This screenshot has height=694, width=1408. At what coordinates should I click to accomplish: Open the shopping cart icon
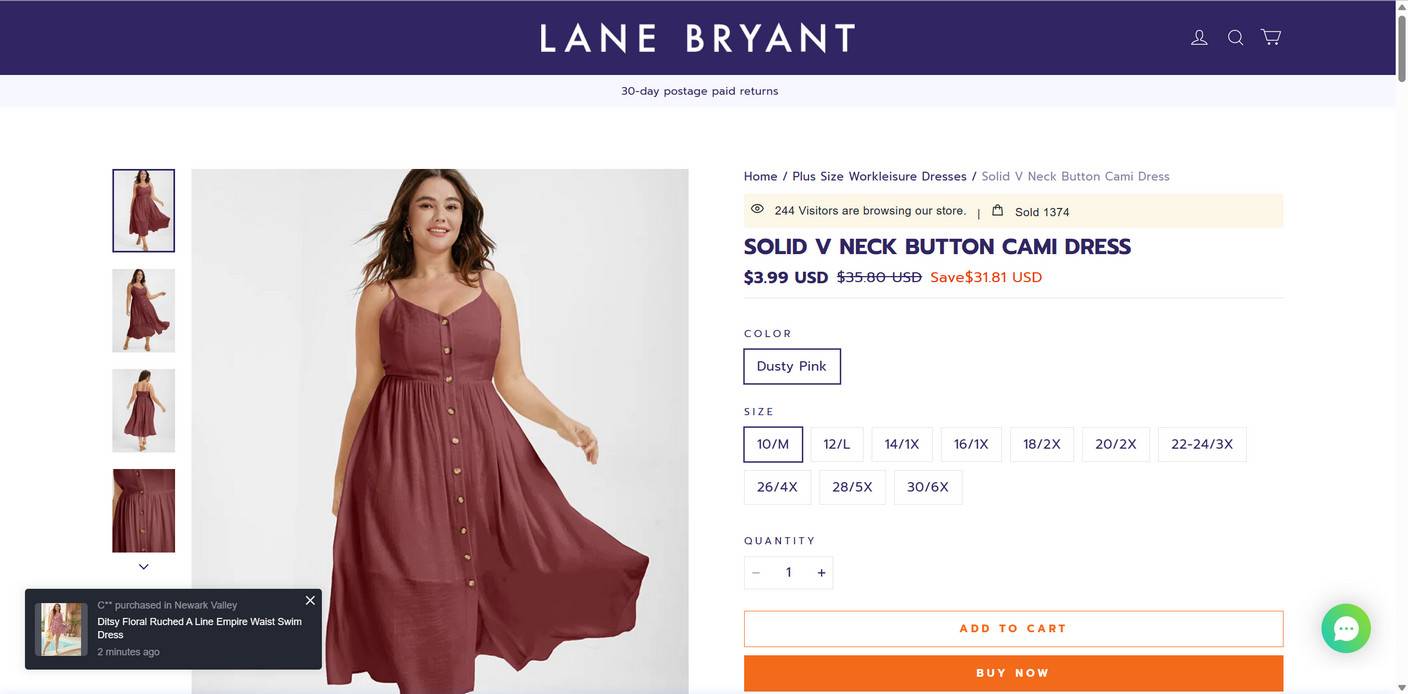pos(1271,37)
